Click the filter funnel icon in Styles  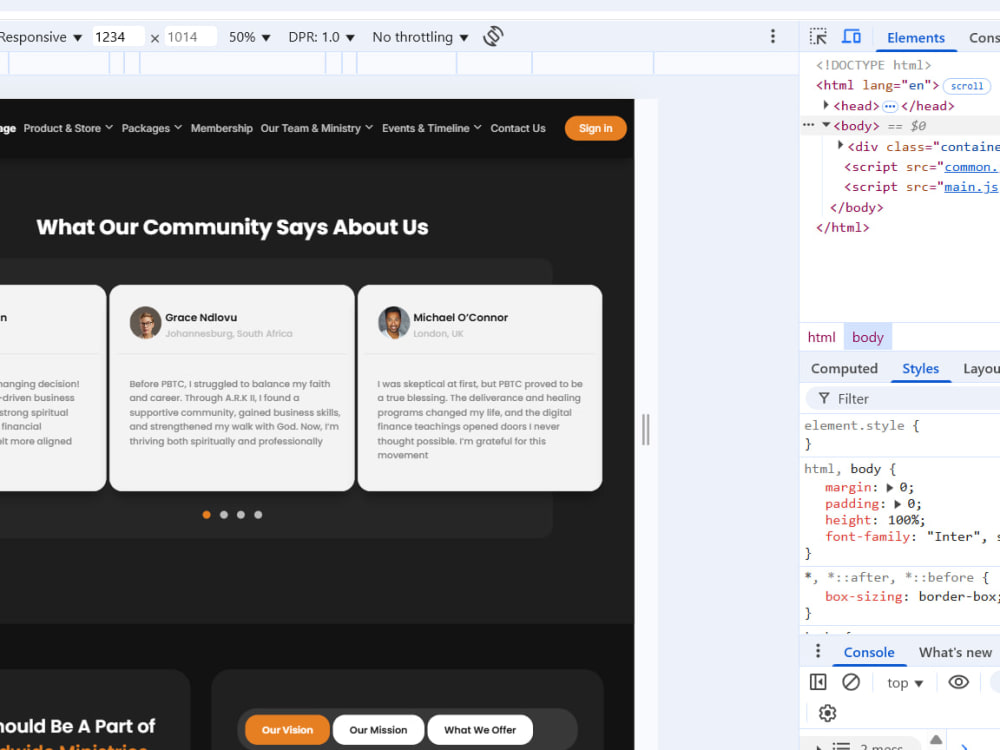(824, 398)
